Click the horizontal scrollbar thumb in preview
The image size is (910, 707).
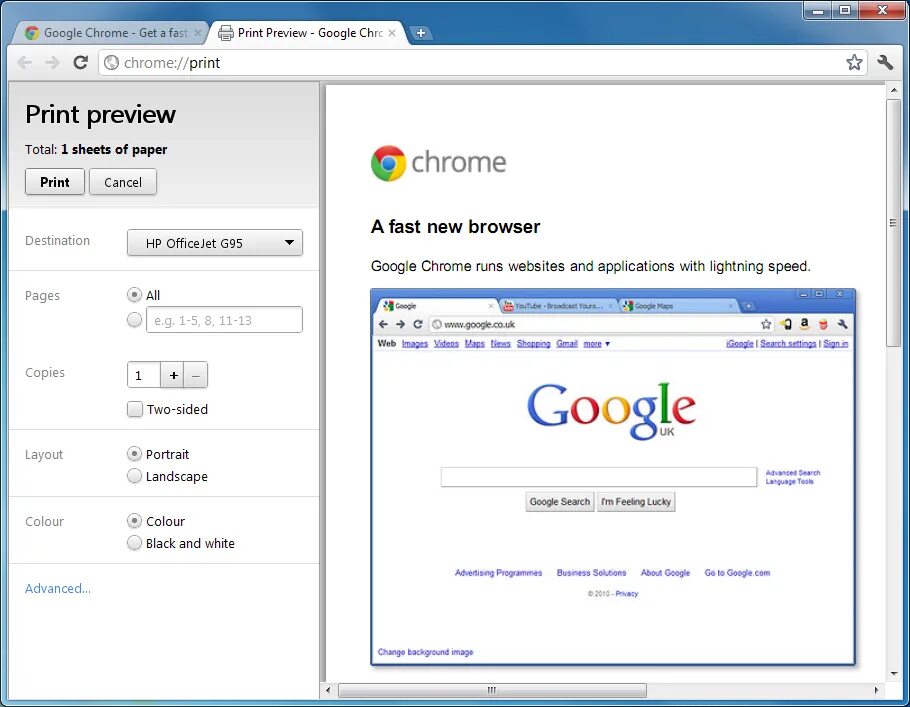tap(492, 690)
